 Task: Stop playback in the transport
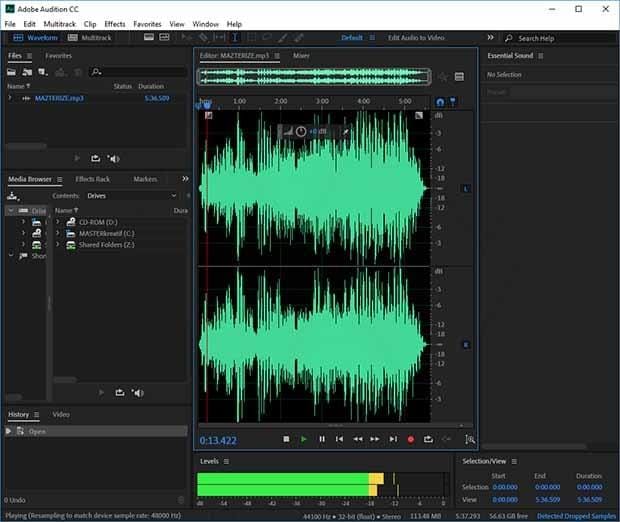(286, 439)
